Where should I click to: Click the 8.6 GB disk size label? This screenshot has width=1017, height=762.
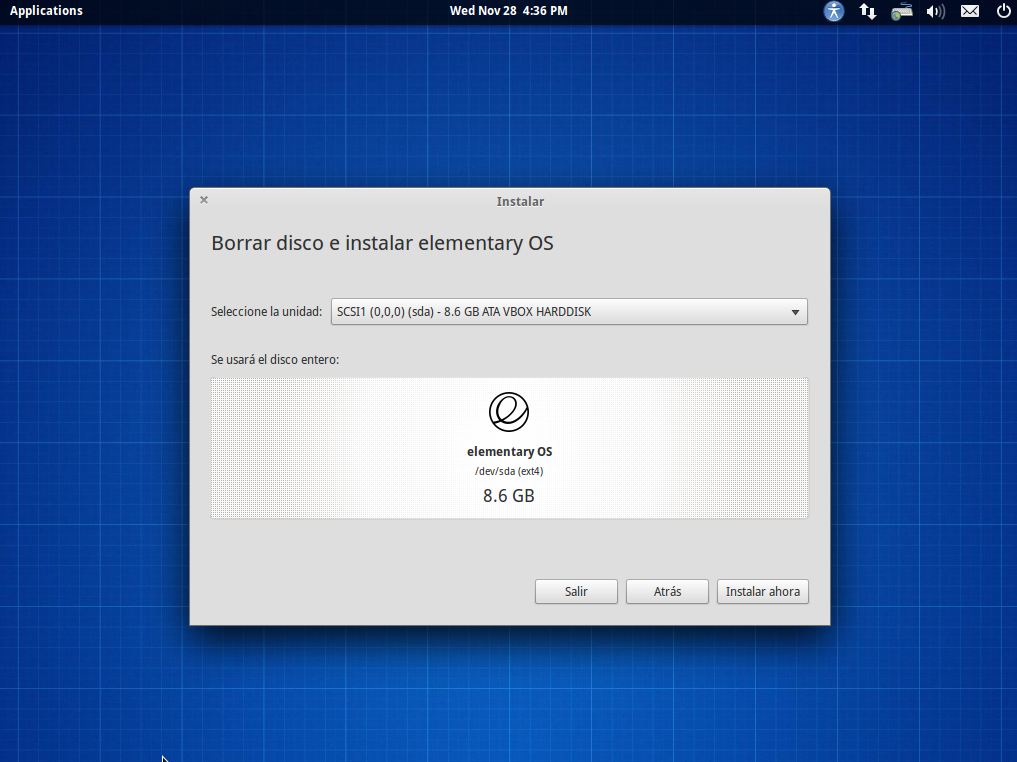(509, 496)
